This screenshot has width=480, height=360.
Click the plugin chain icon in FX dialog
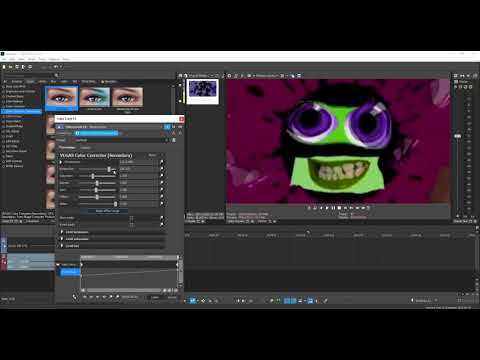174,133
